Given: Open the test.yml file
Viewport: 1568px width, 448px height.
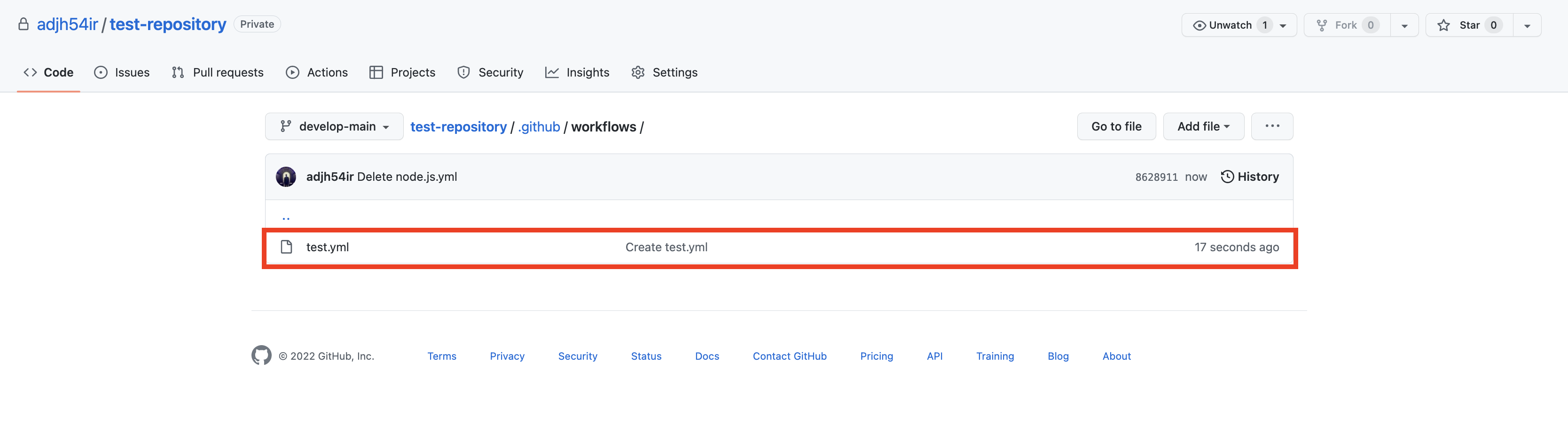Looking at the screenshot, I should [x=328, y=247].
